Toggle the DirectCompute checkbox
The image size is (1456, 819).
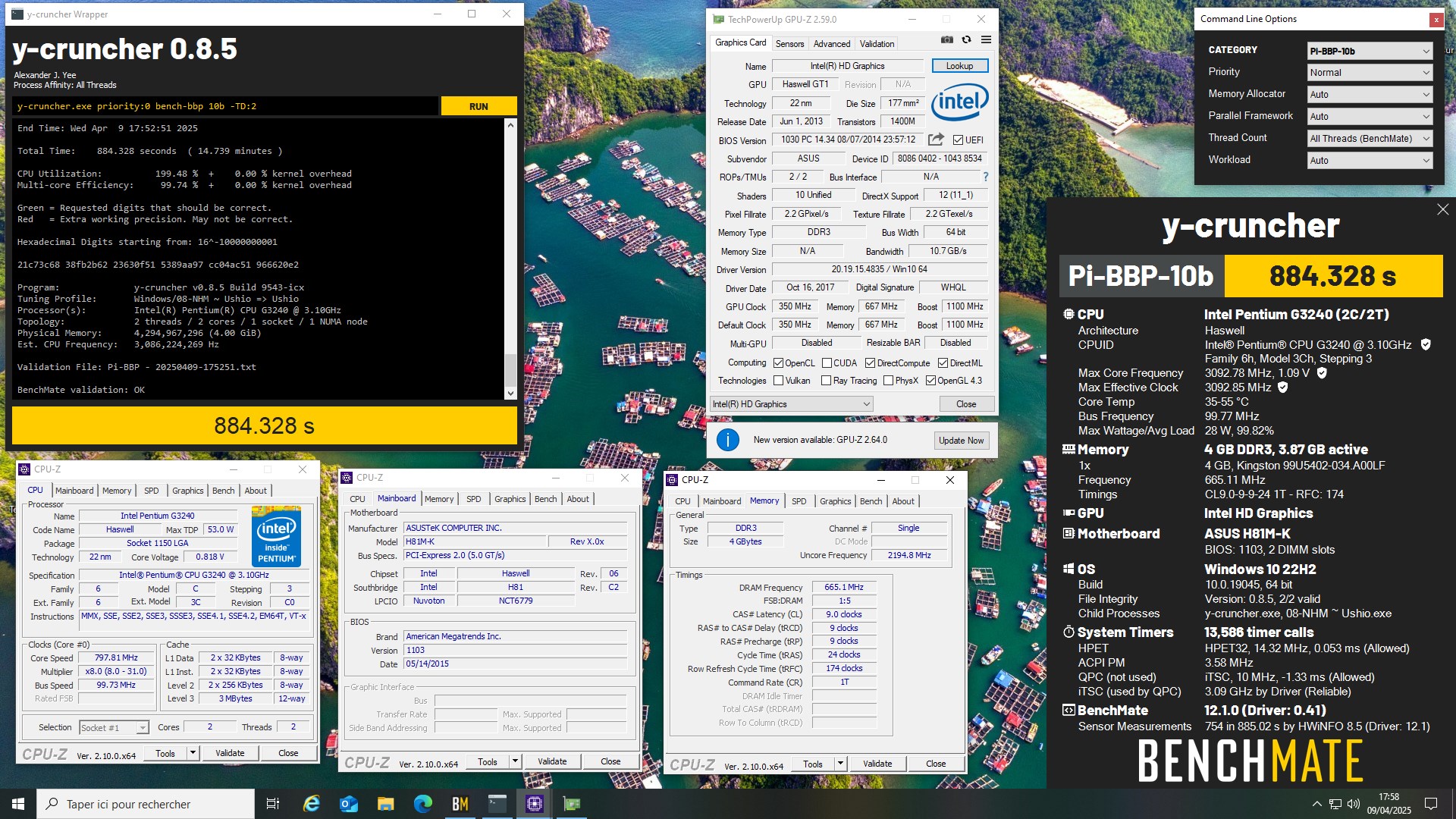click(x=870, y=362)
